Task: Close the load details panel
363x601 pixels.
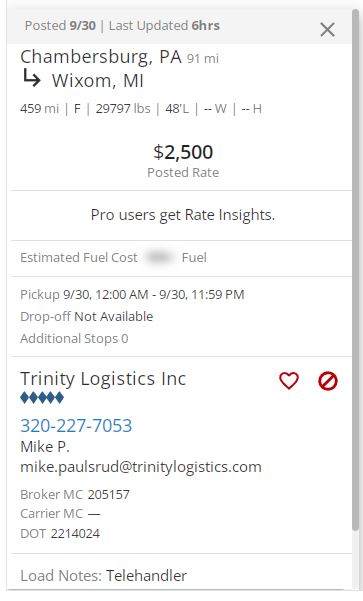Action: coord(327,30)
